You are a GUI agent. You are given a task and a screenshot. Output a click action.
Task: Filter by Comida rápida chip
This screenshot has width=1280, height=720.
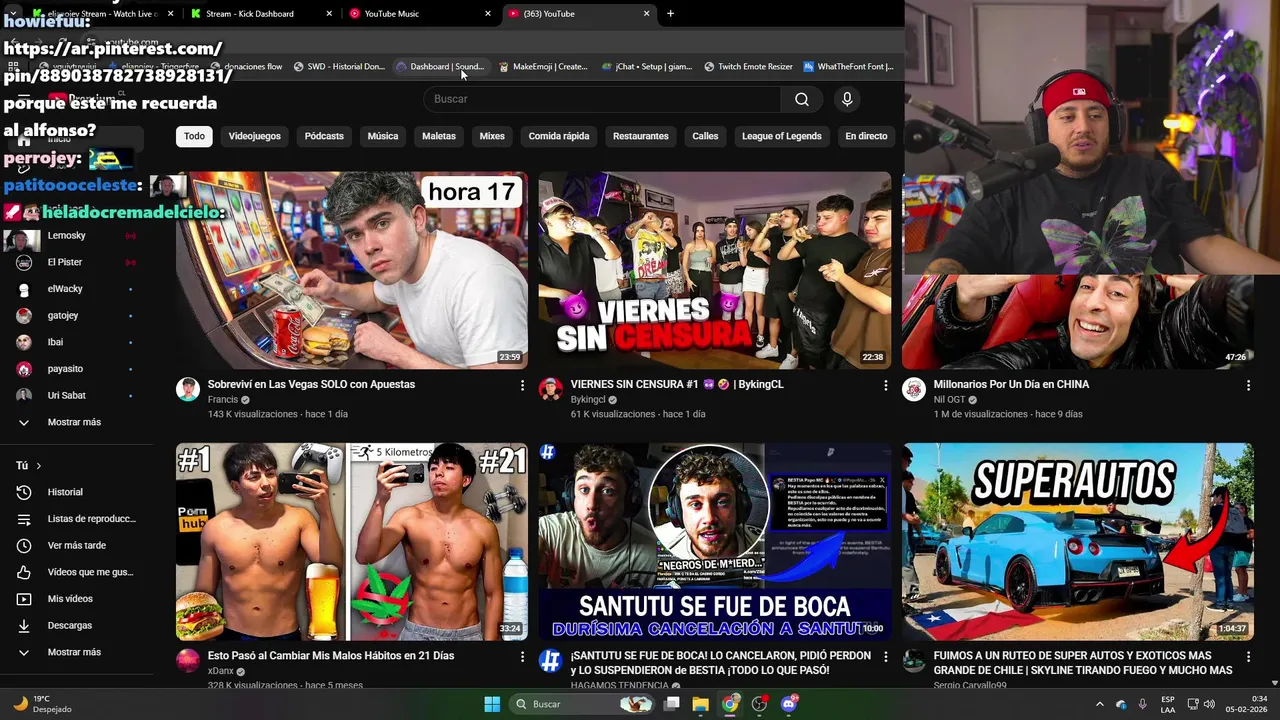(x=559, y=136)
